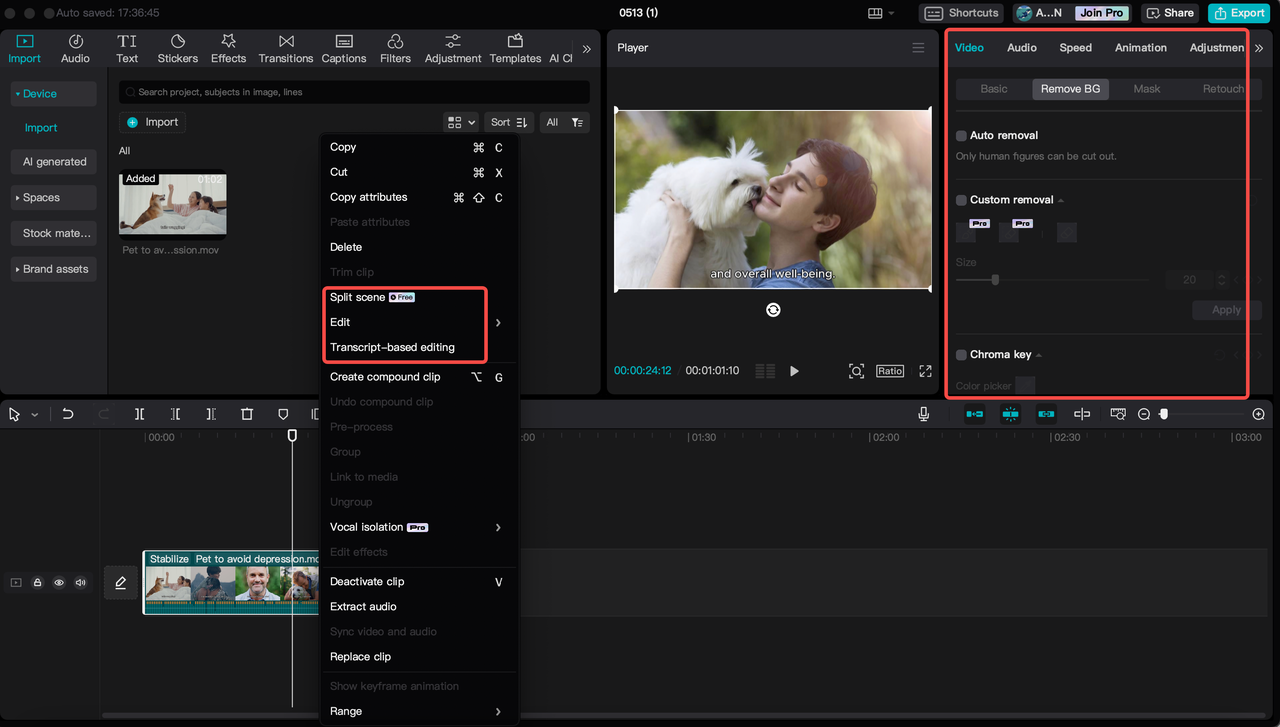Select the 'Pet to av...ssion.mov' media thumbnail

[172, 203]
